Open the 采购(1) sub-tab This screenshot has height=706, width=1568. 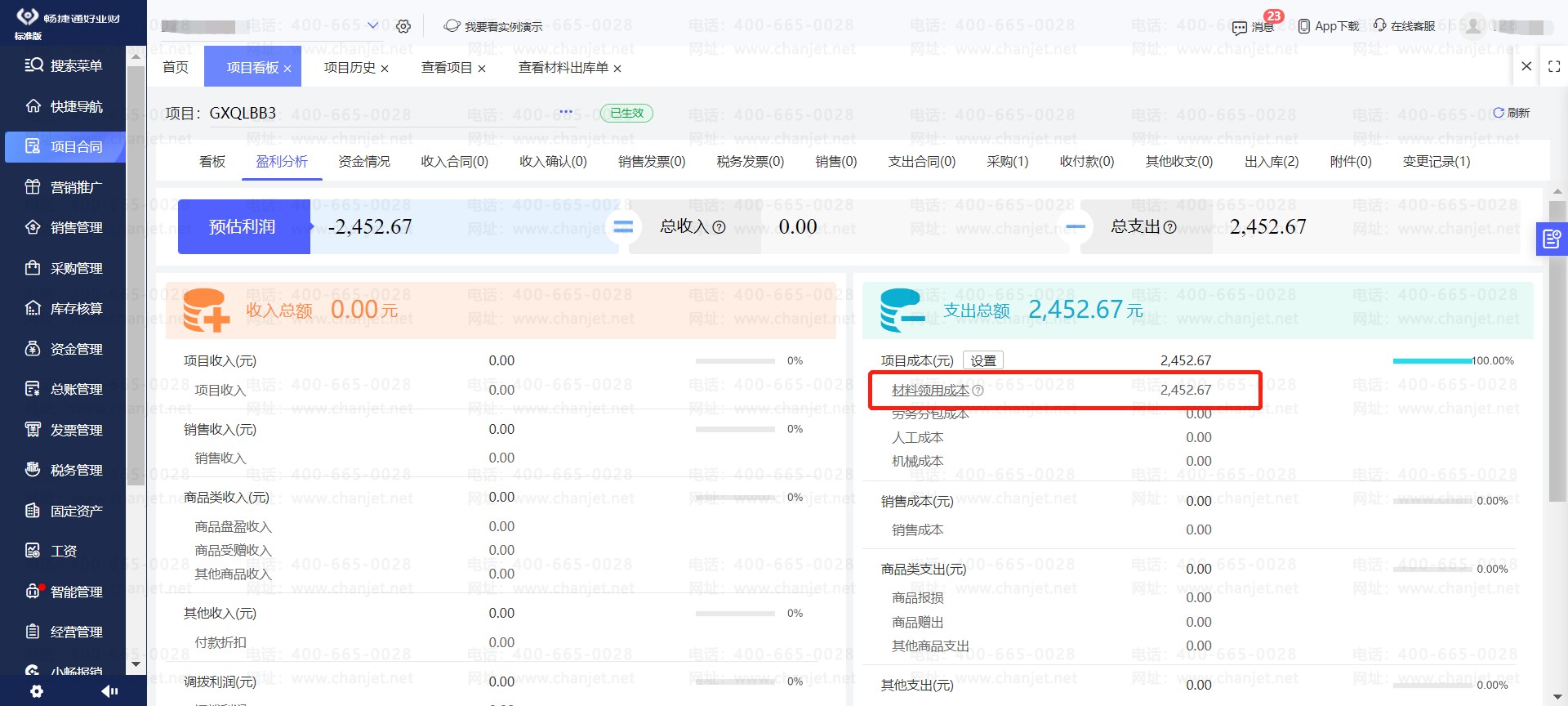point(1008,162)
